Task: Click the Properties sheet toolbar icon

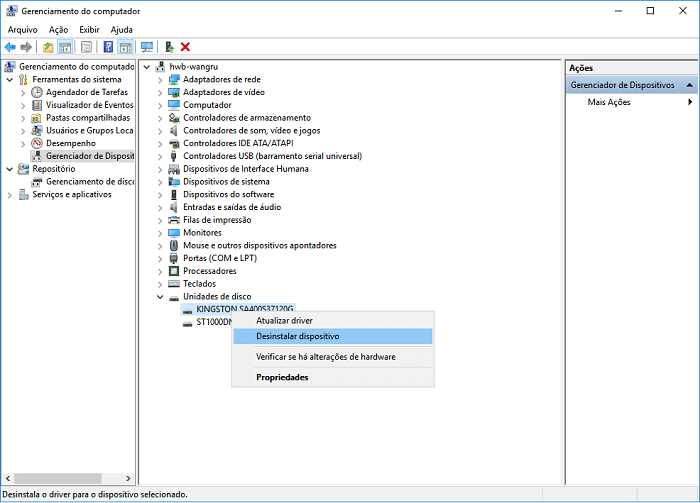Action: coord(86,47)
